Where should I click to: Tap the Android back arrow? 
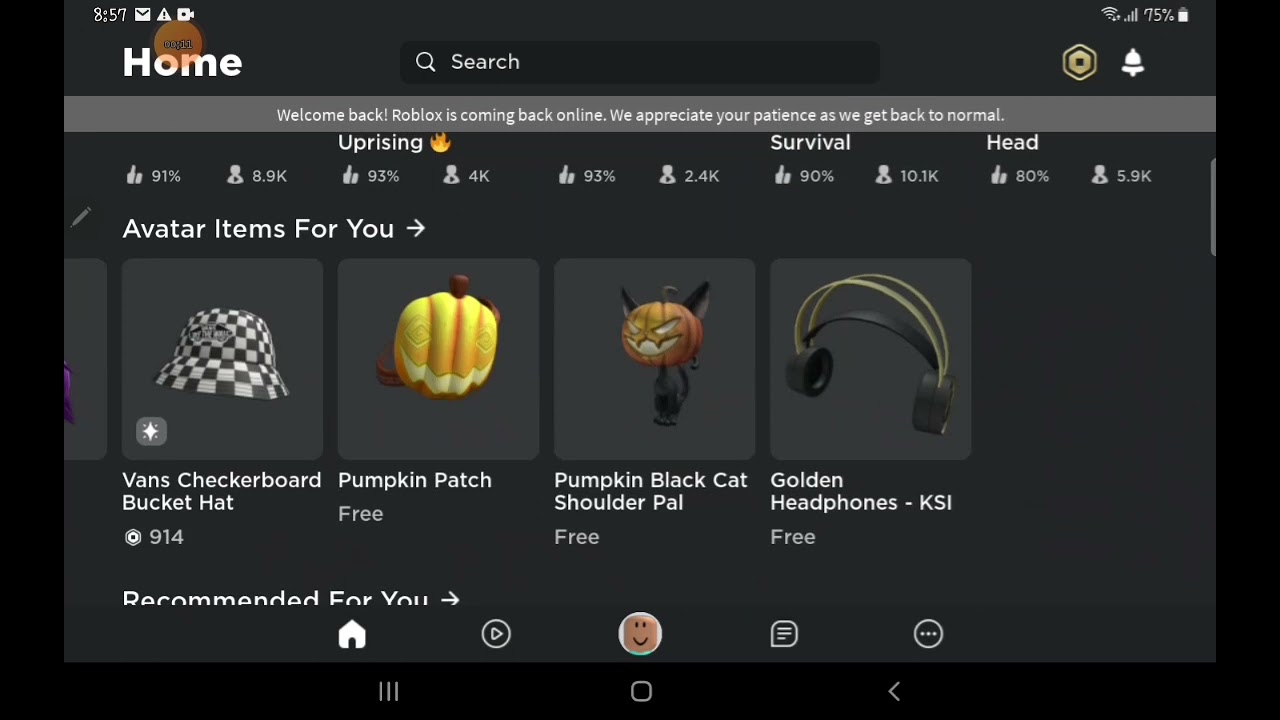(x=894, y=691)
